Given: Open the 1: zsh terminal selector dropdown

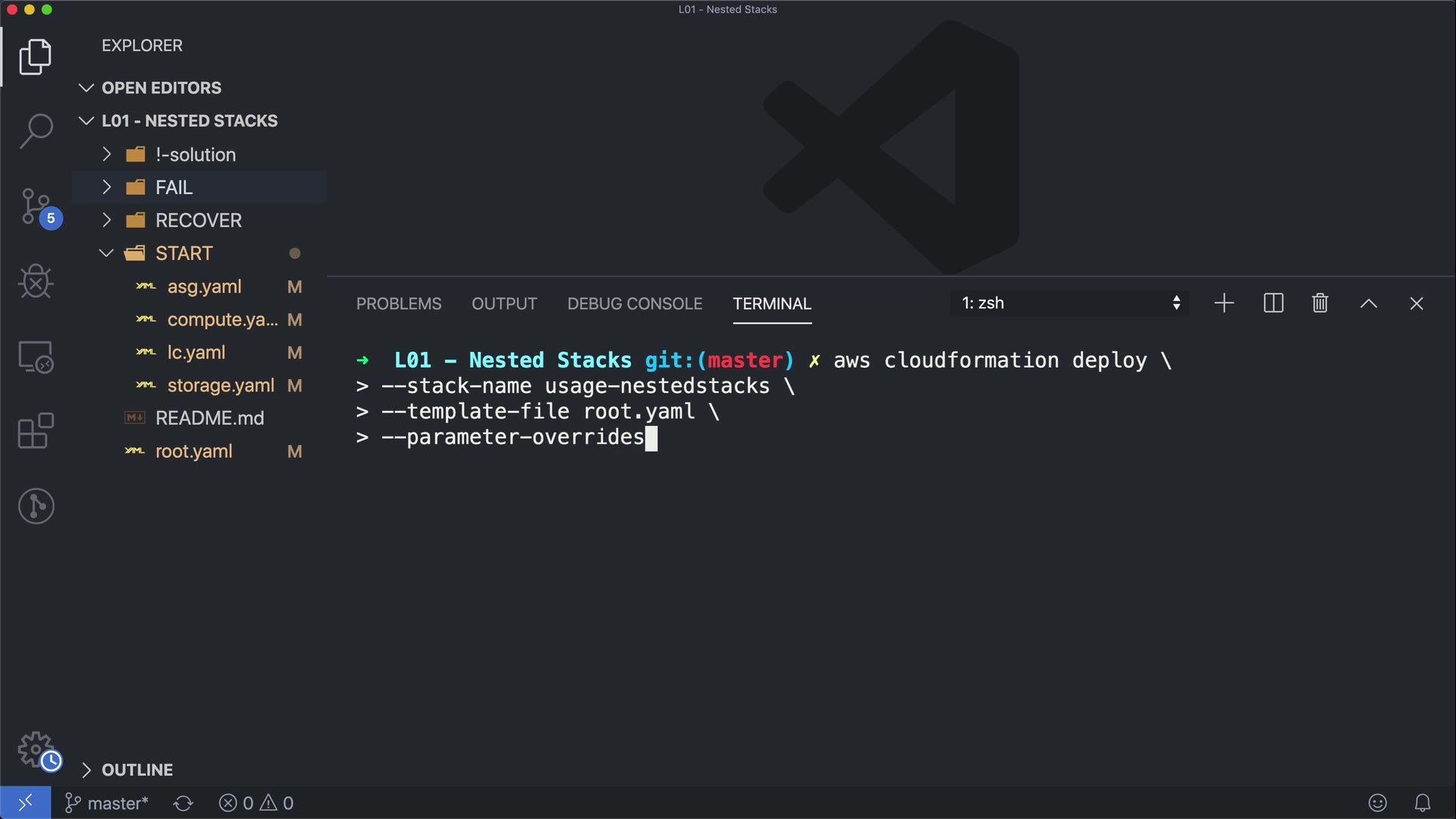Looking at the screenshot, I should tap(1069, 303).
